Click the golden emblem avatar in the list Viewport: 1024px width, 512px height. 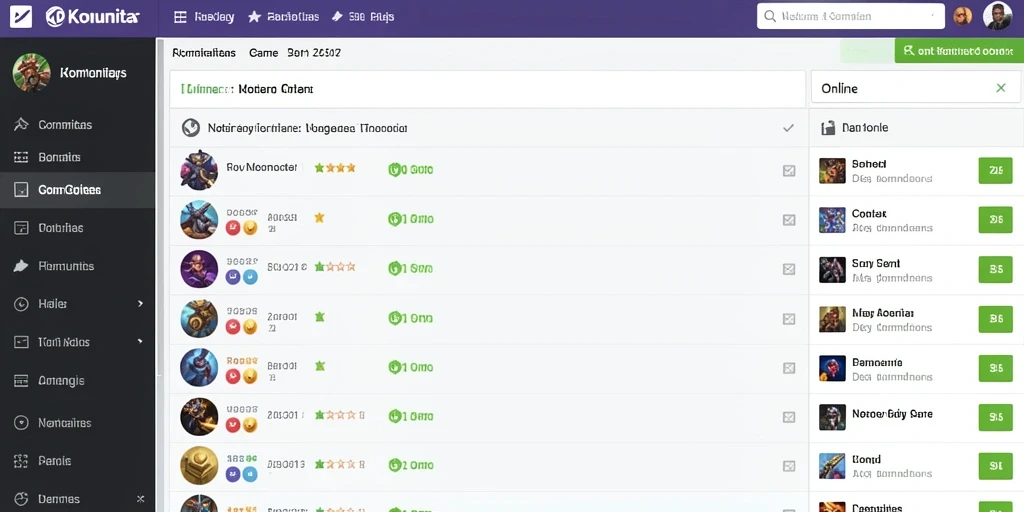point(199,465)
